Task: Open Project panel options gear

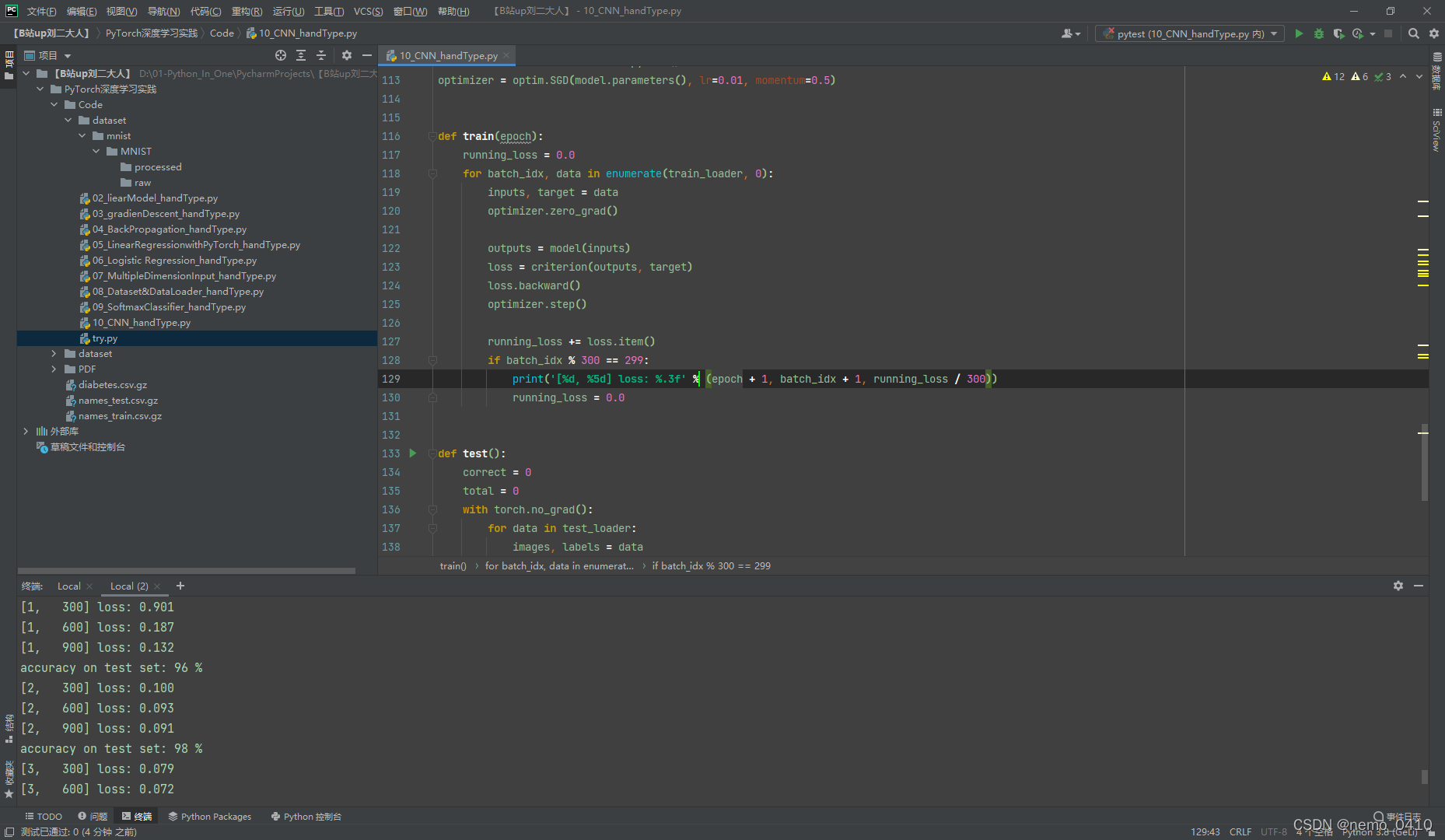Action: [347, 55]
